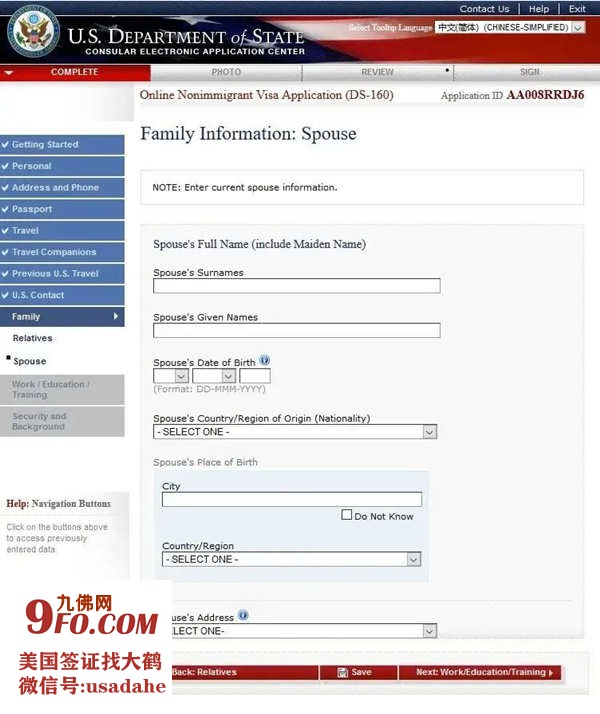Viewport: 600px width, 714px height.
Task: Click the Date of Birth help icon
Action: click(x=265, y=361)
